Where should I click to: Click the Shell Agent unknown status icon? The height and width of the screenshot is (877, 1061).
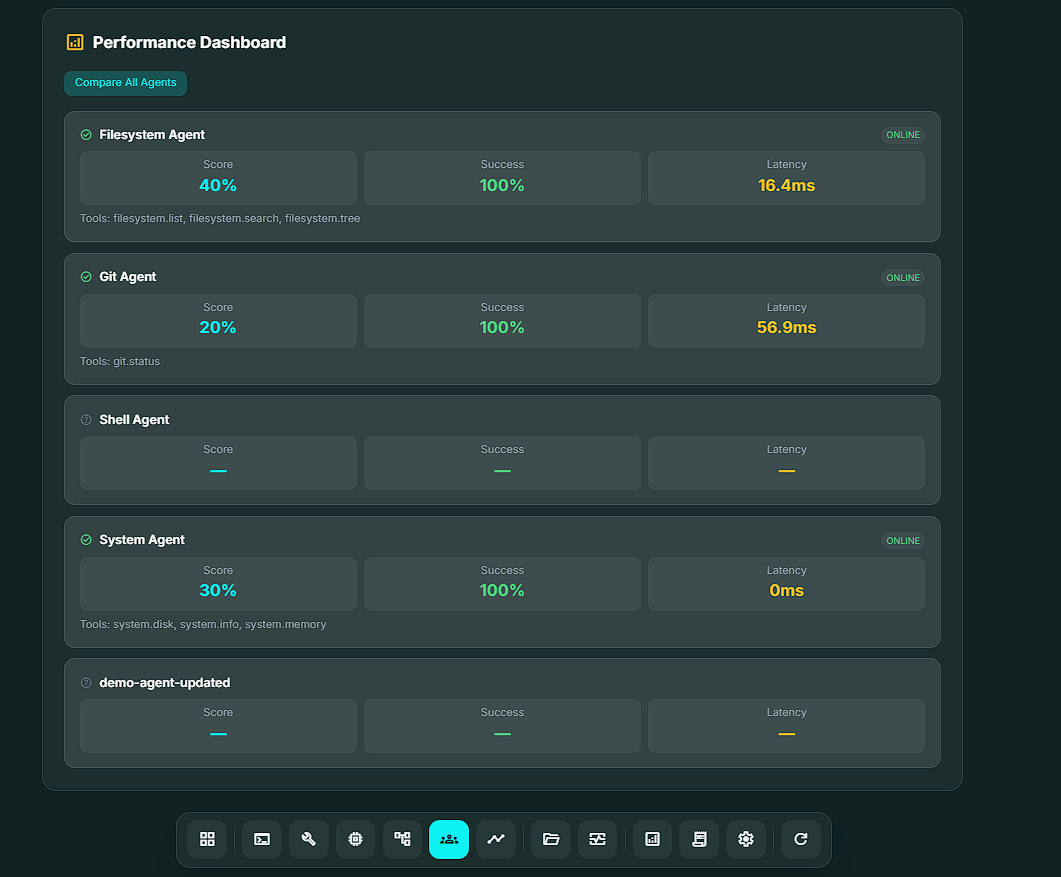(x=86, y=420)
